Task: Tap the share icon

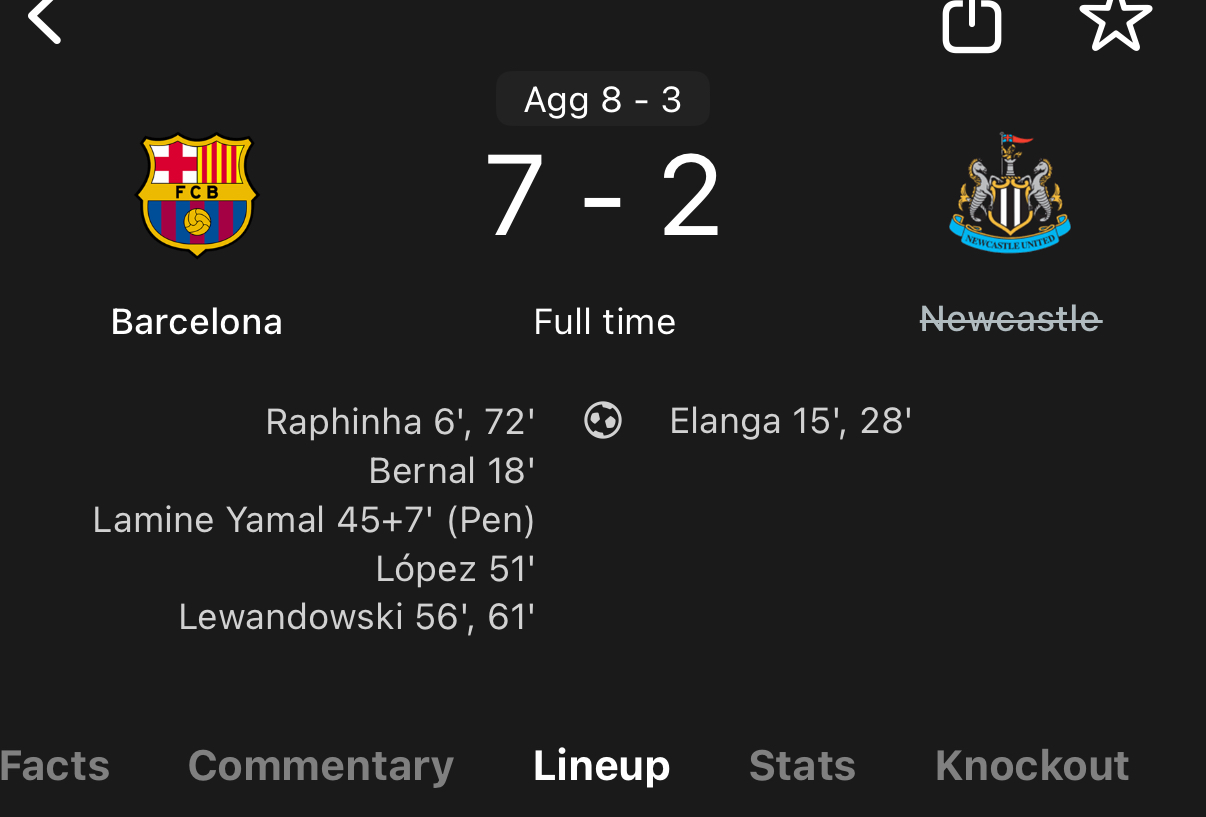Action: pos(971,24)
